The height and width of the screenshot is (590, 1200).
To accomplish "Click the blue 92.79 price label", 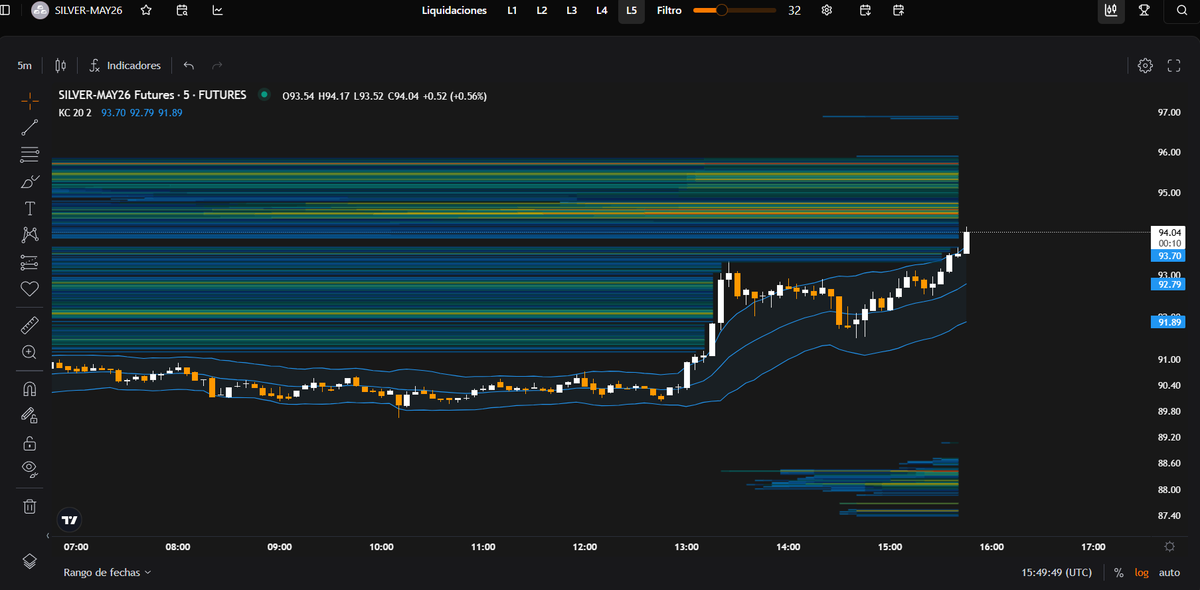I will tap(1168, 285).
